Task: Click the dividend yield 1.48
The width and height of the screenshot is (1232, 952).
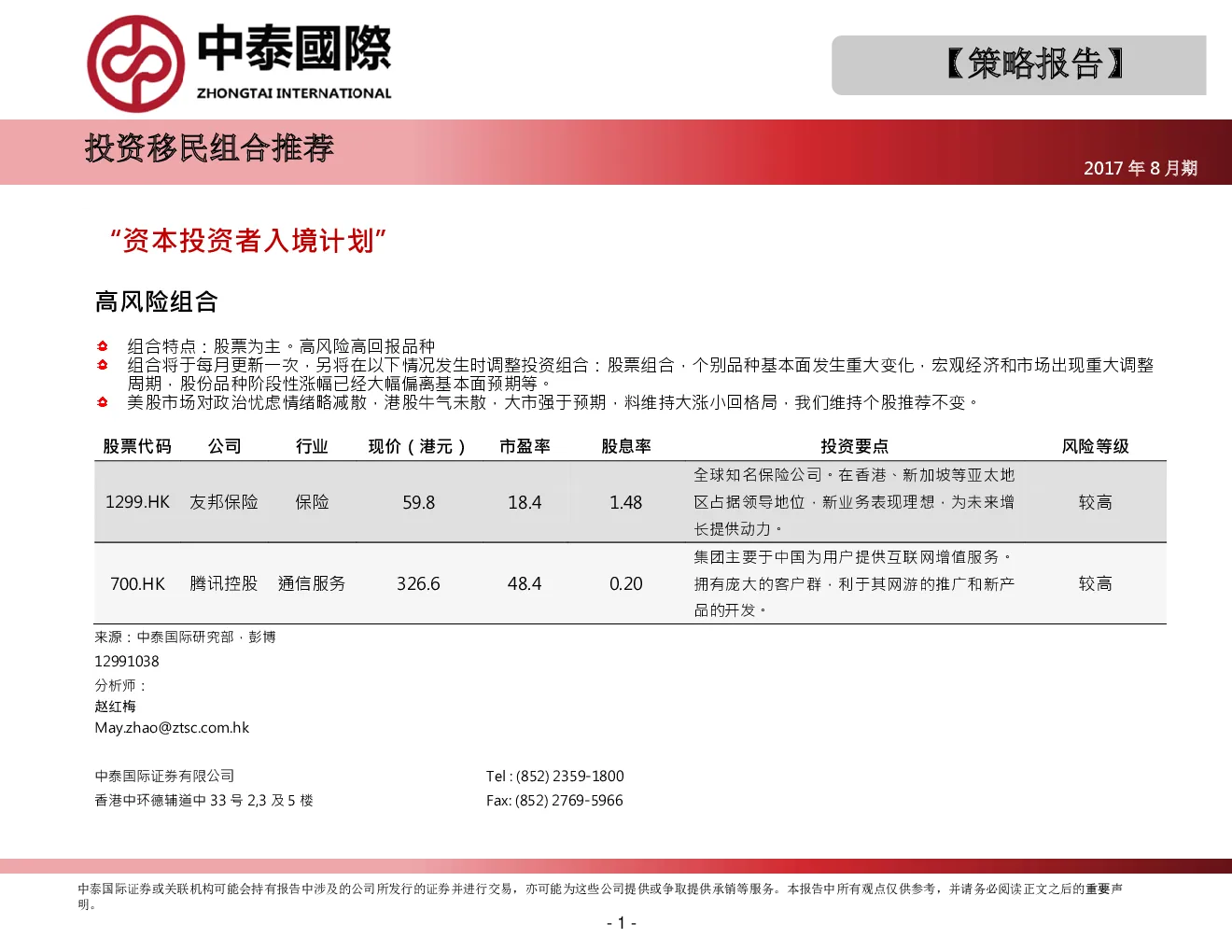Action: pyautogui.click(x=626, y=502)
